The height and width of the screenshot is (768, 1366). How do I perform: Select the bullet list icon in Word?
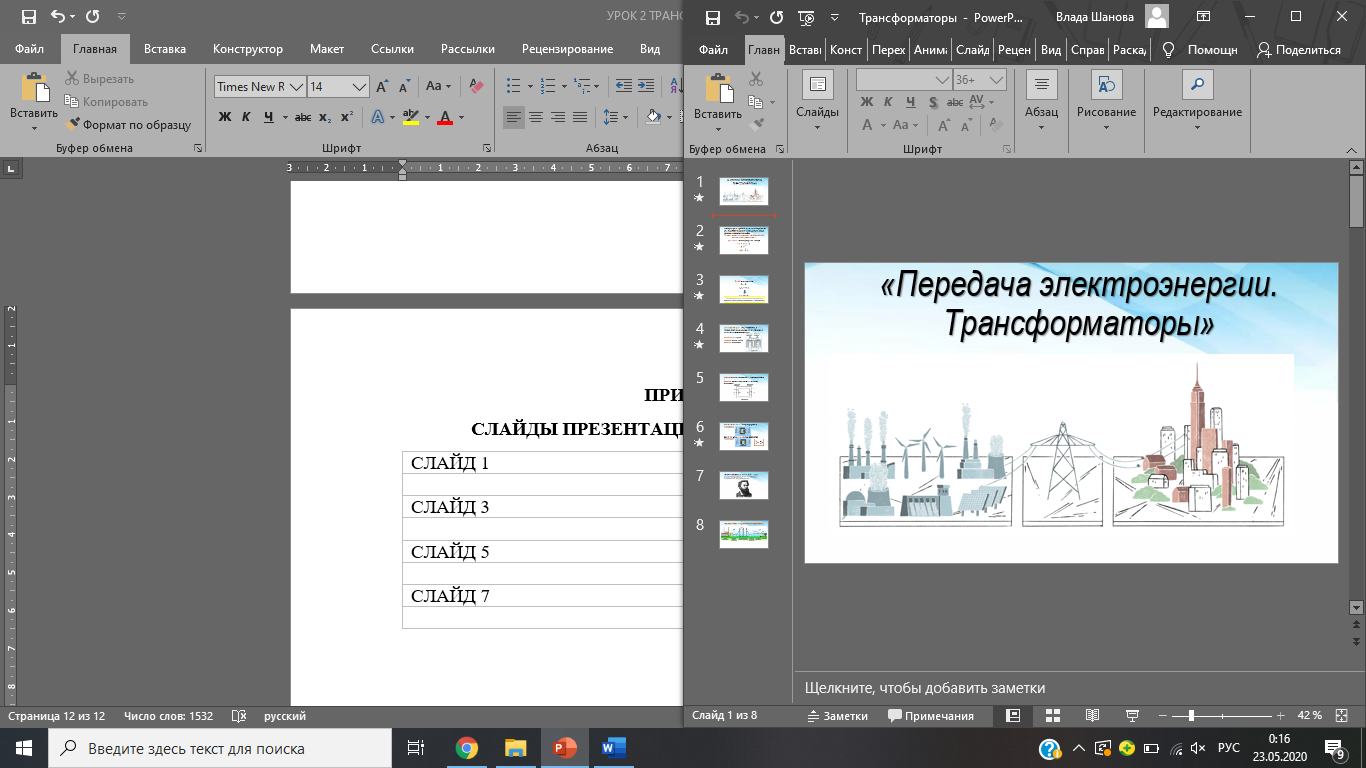(x=513, y=86)
